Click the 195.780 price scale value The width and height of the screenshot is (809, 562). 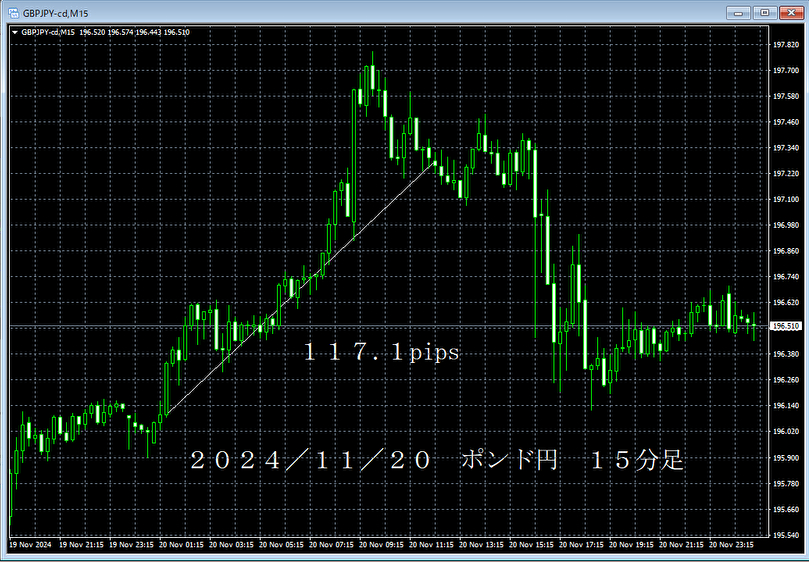click(786, 484)
